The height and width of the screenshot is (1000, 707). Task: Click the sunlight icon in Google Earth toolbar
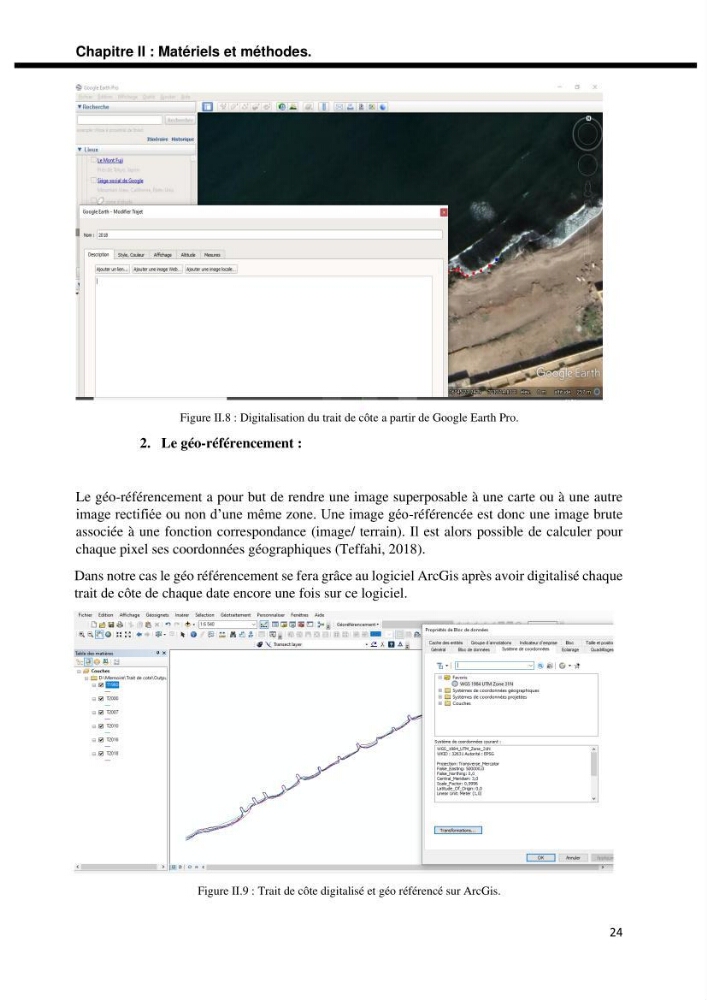pyautogui.click(x=292, y=107)
